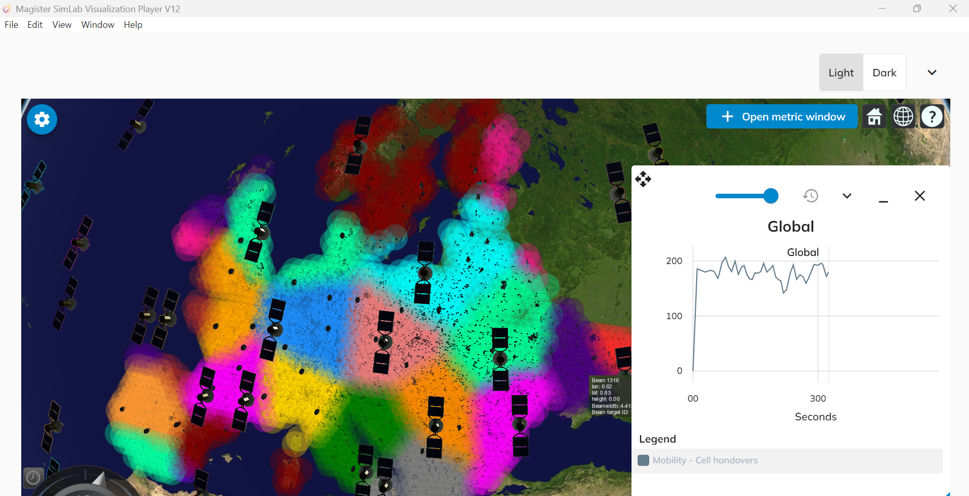
Task: Click the clock icon at the map's bottom left
Action: [33, 477]
